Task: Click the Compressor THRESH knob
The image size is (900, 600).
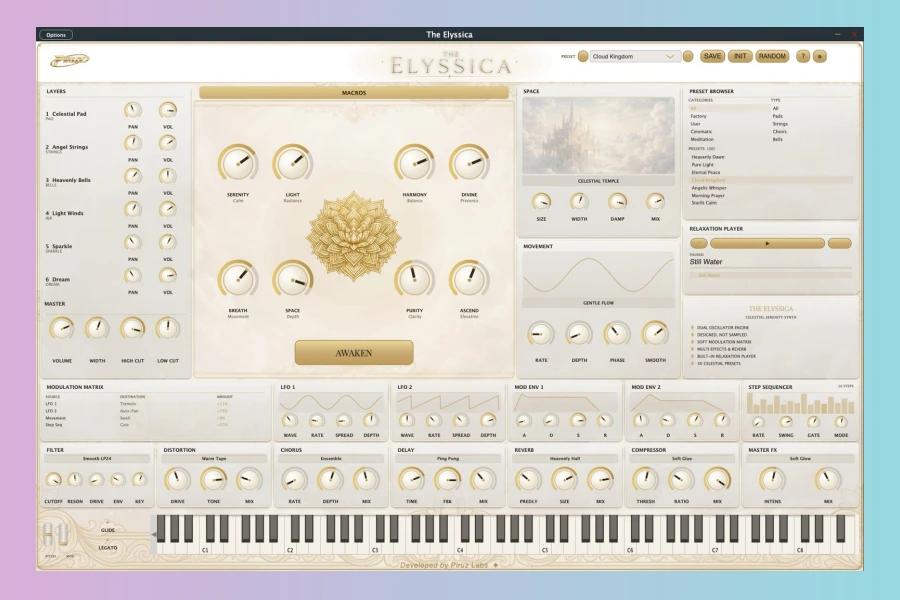Action: click(x=645, y=479)
